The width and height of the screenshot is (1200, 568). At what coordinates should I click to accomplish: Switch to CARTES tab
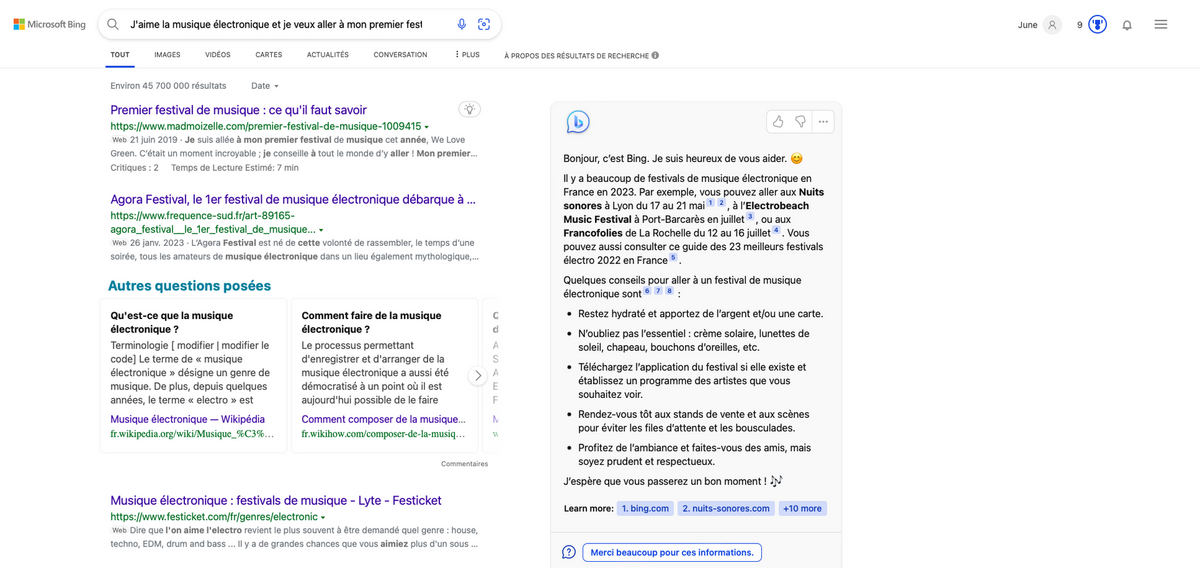(x=268, y=55)
